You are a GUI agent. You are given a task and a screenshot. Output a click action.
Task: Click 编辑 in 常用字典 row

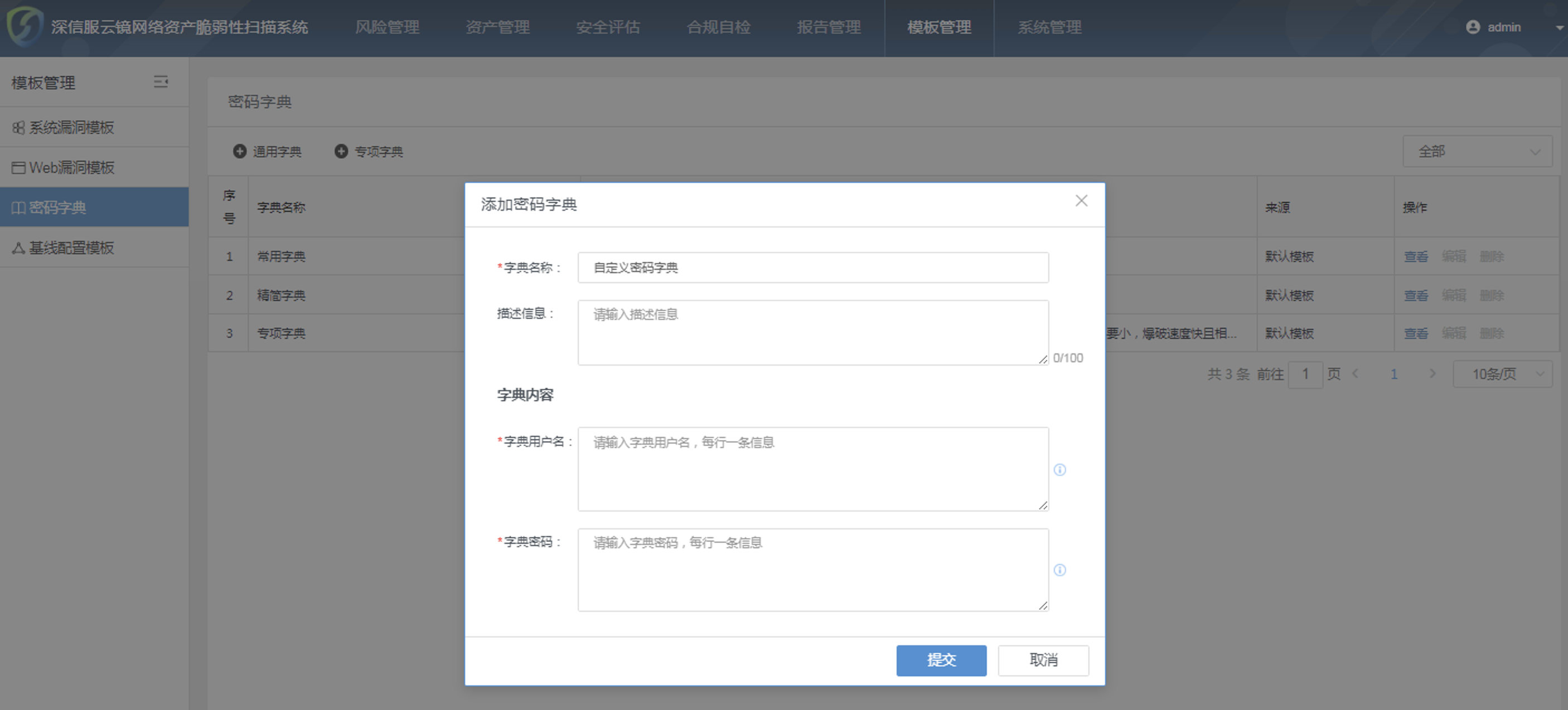(1454, 256)
